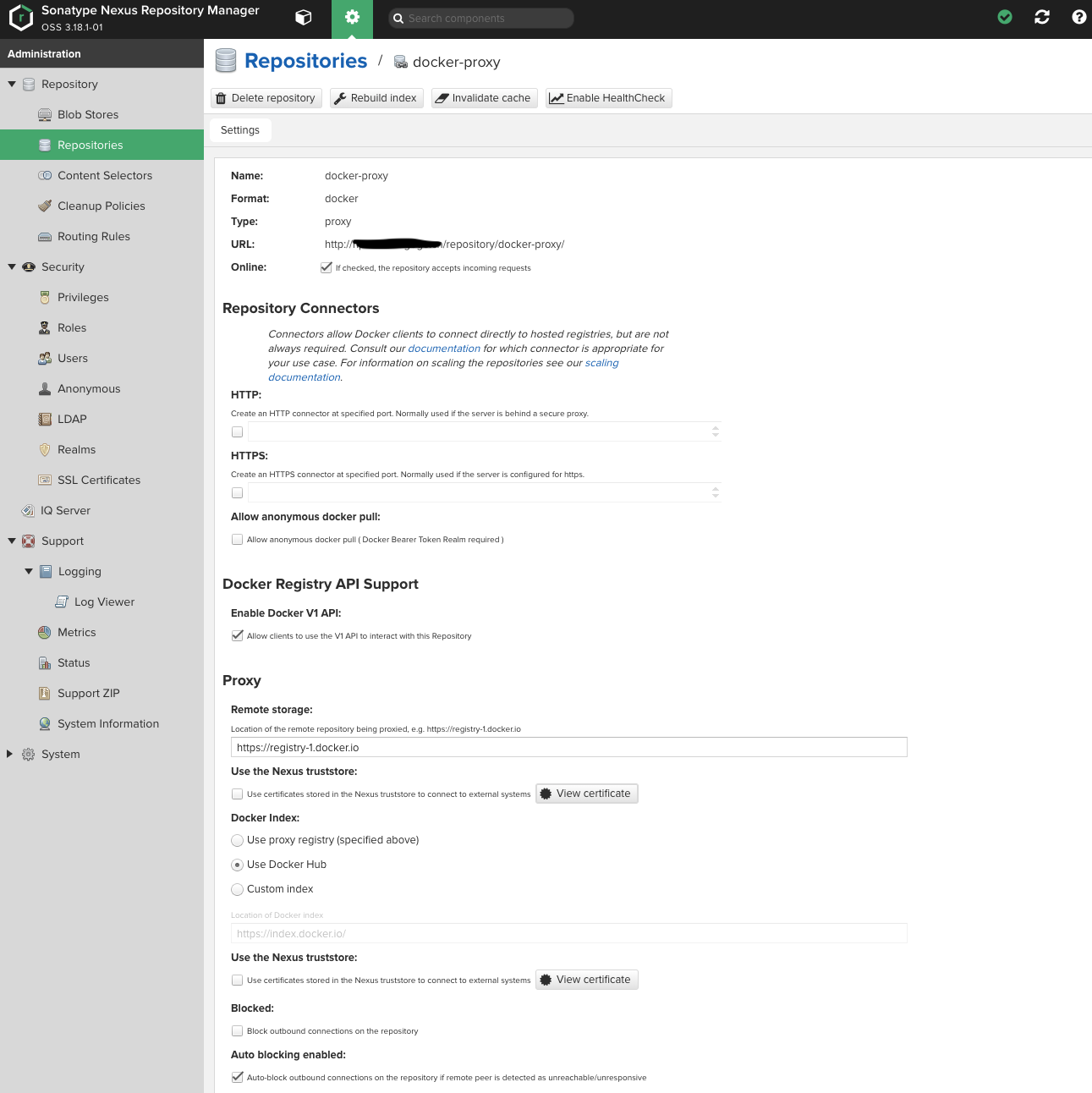Image resolution: width=1092 pixels, height=1093 pixels.
Task: Click the Location of Docker index field
Action: [x=569, y=933]
